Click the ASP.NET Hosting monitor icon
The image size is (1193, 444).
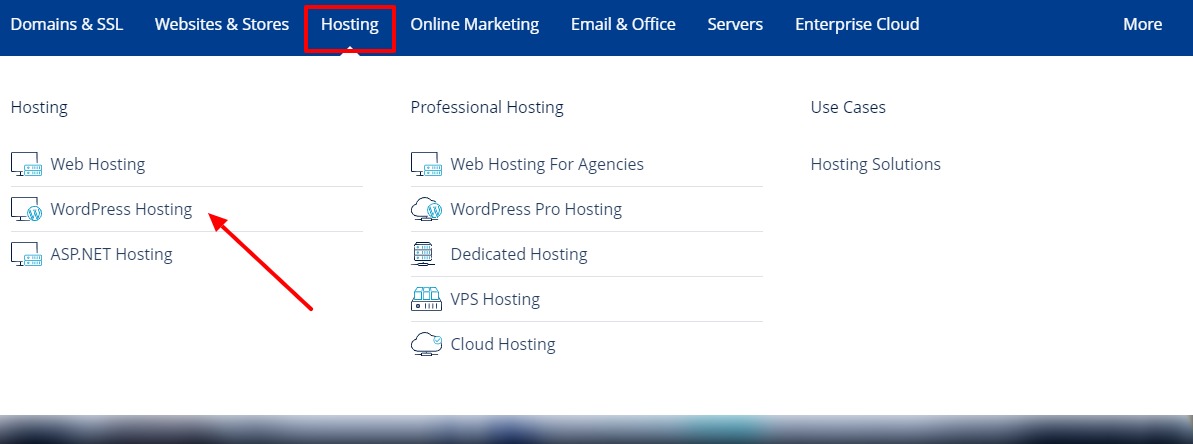point(26,254)
